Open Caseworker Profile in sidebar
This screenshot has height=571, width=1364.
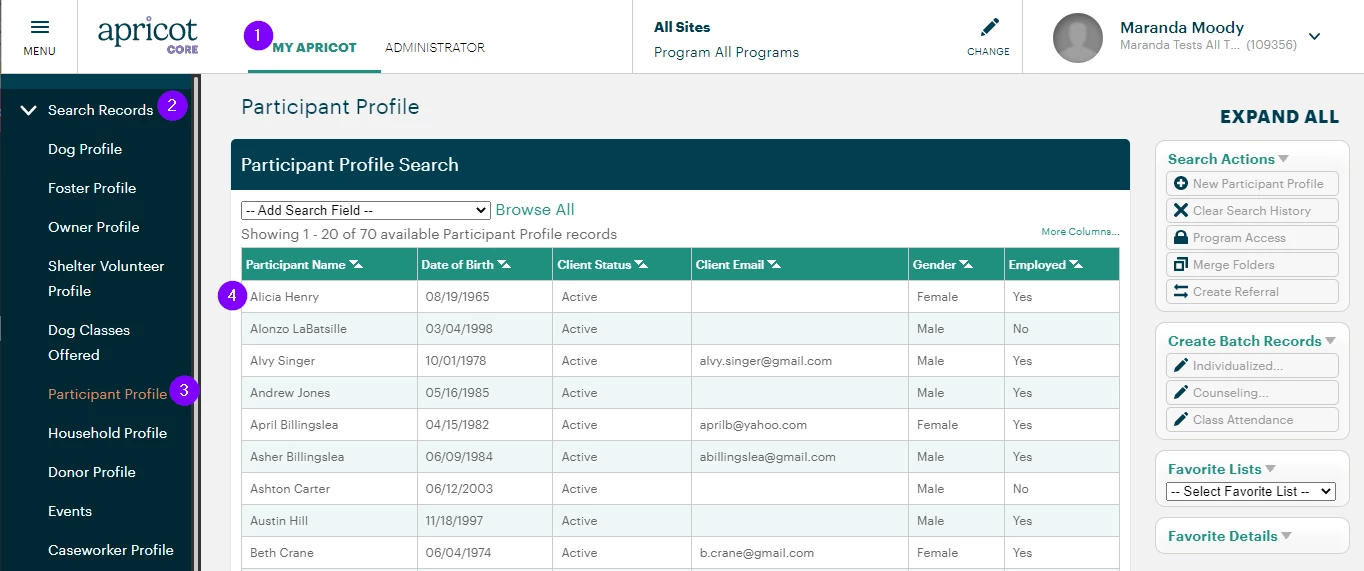click(x=111, y=550)
